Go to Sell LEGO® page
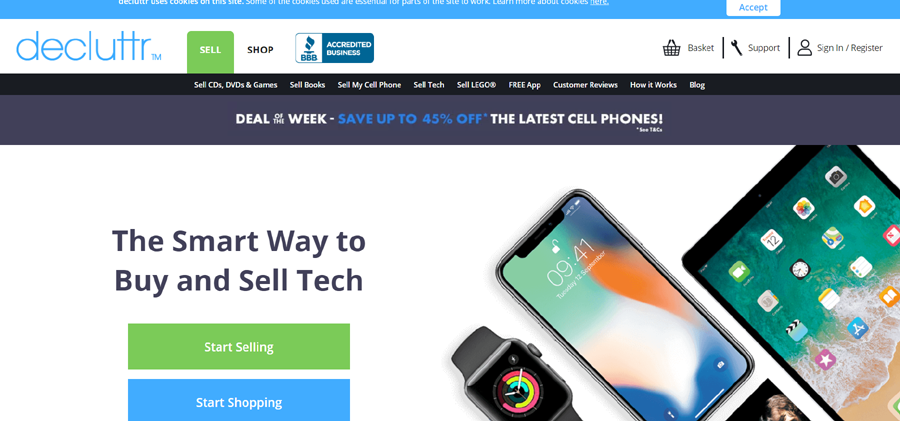The height and width of the screenshot is (421, 900). pyautogui.click(x=476, y=85)
